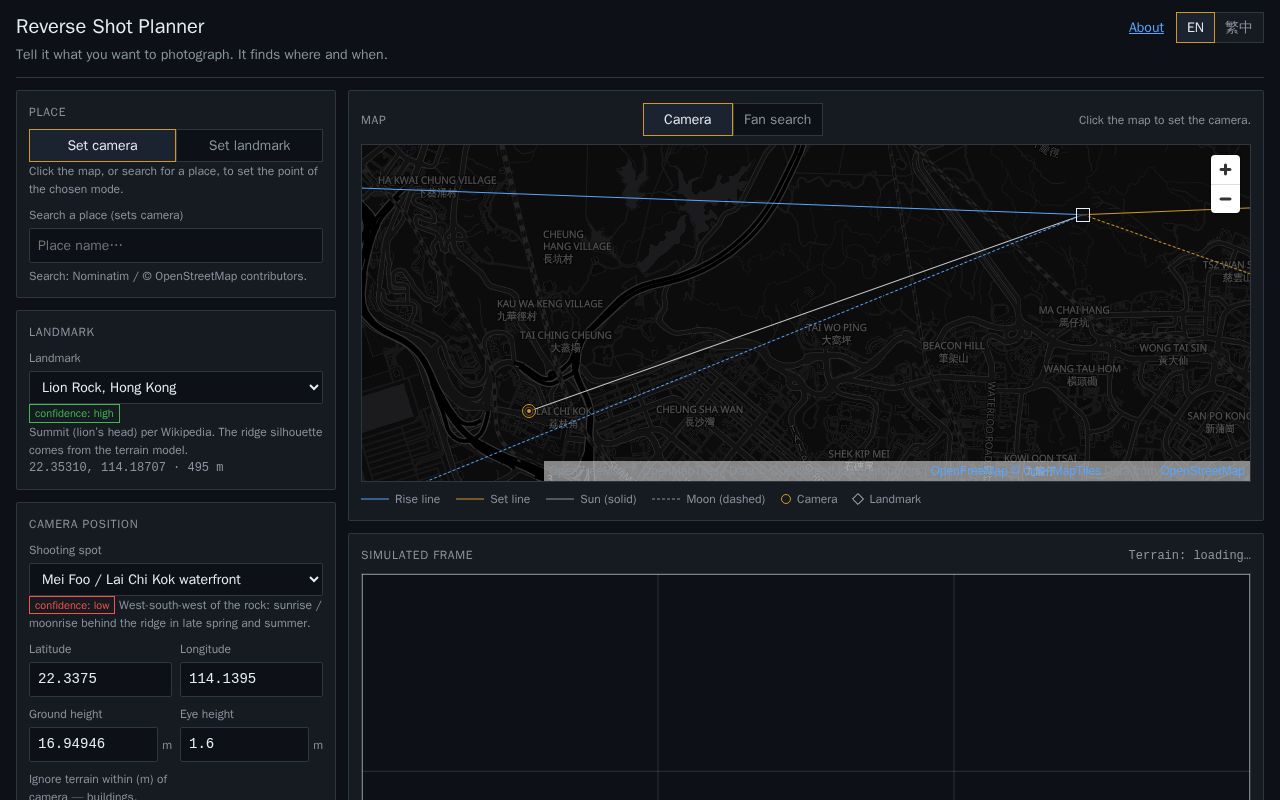Click the Reverse Shot Planner title
Image resolution: width=1280 pixels, height=800 pixels.
click(110, 27)
